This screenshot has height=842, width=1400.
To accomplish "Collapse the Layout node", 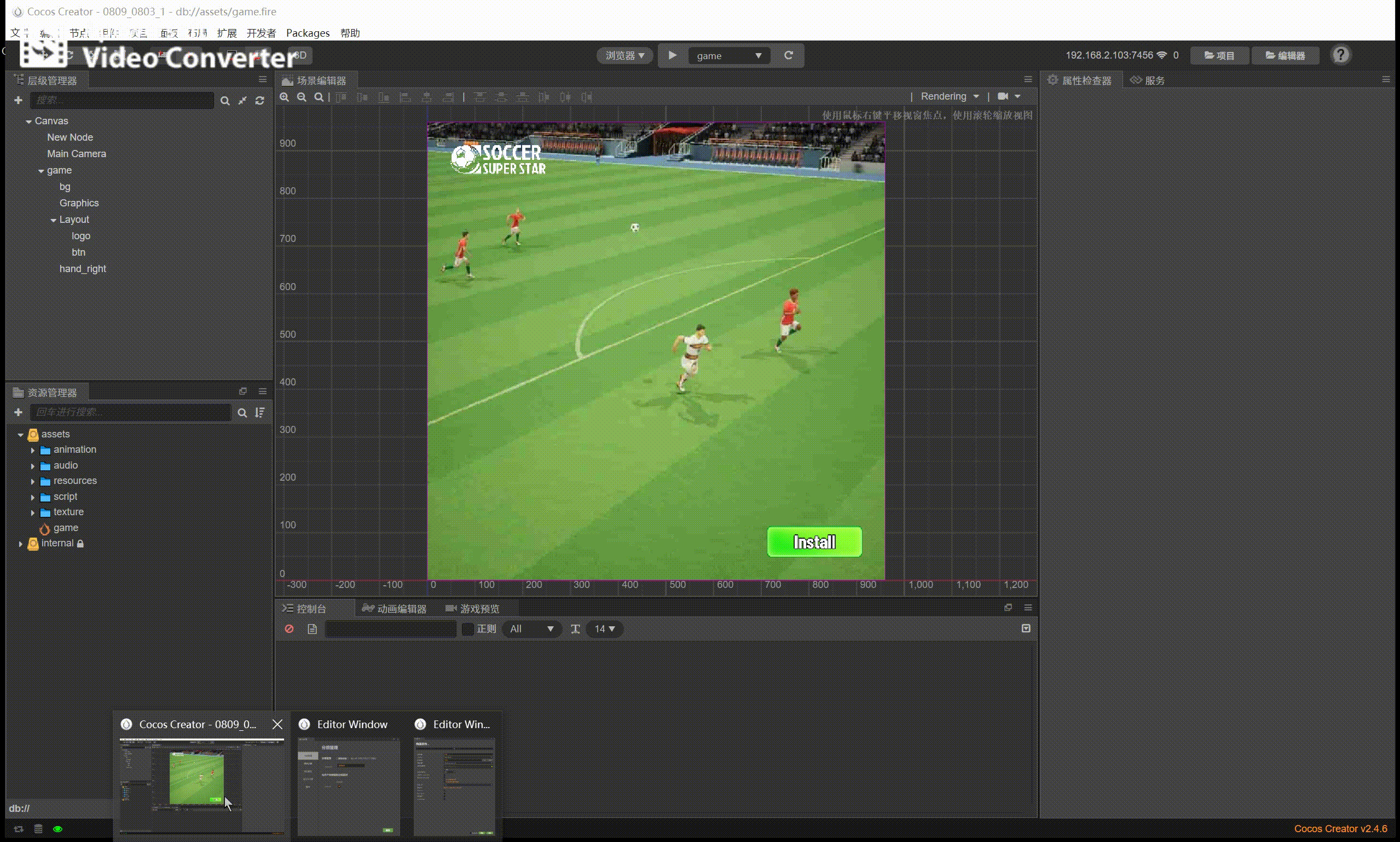I will [53, 220].
